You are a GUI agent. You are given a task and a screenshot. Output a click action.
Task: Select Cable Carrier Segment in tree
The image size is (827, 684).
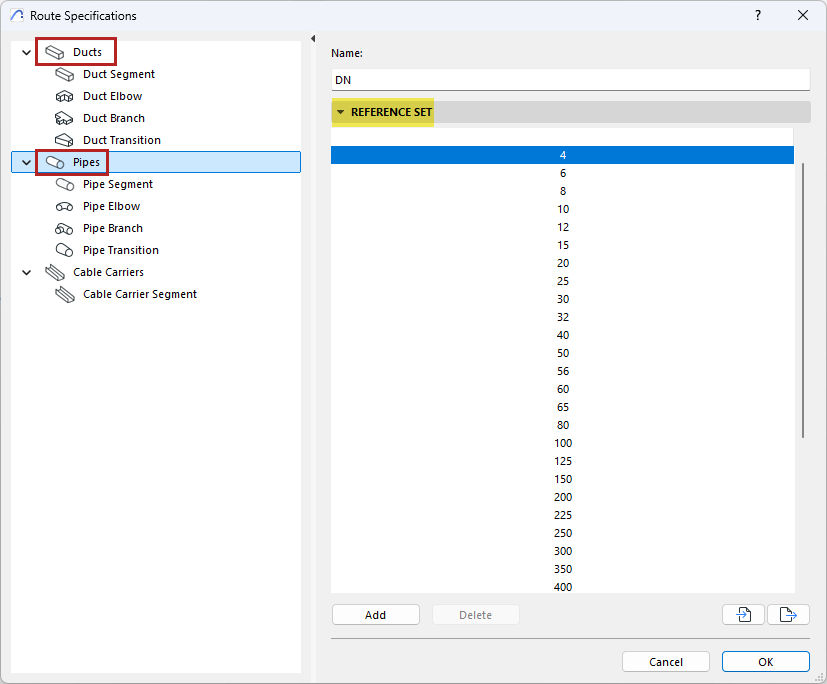point(140,295)
